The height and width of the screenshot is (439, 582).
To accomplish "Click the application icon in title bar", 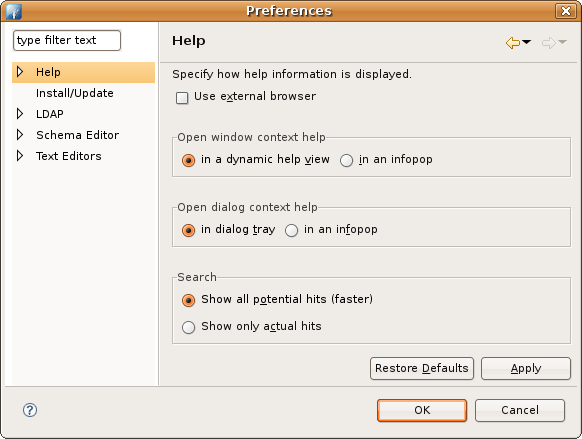I will tap(14, 11).
